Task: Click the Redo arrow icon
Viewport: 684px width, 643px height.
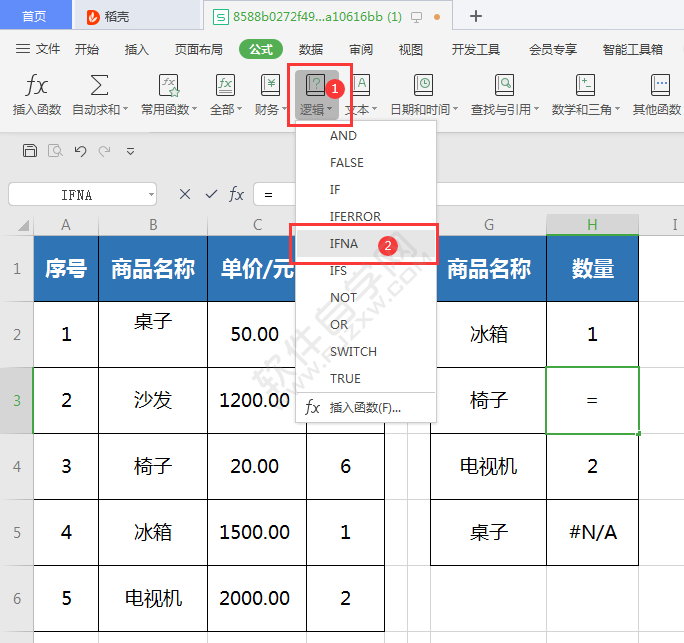Action: [104, 151]
